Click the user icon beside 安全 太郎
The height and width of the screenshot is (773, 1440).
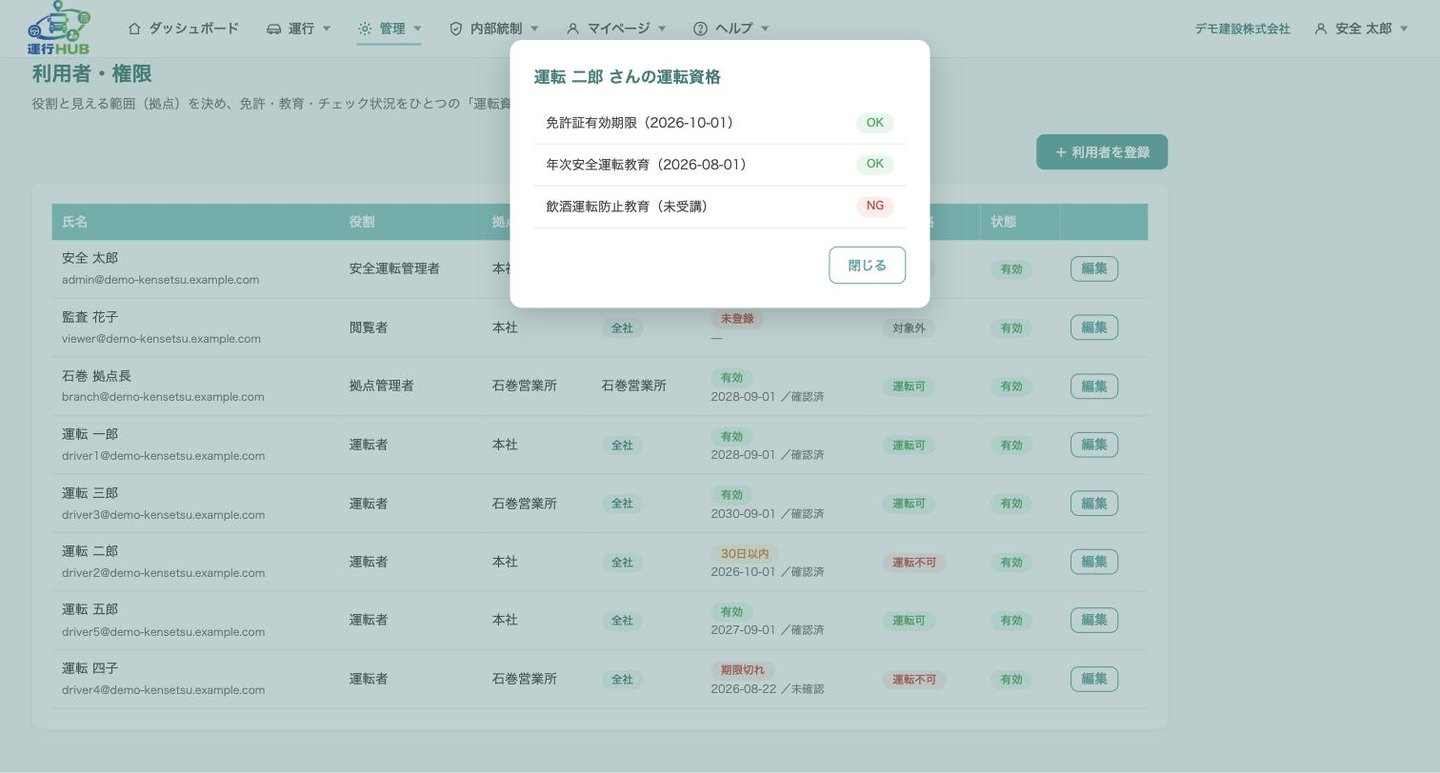pyautogui.click(x=1321, y=29)
